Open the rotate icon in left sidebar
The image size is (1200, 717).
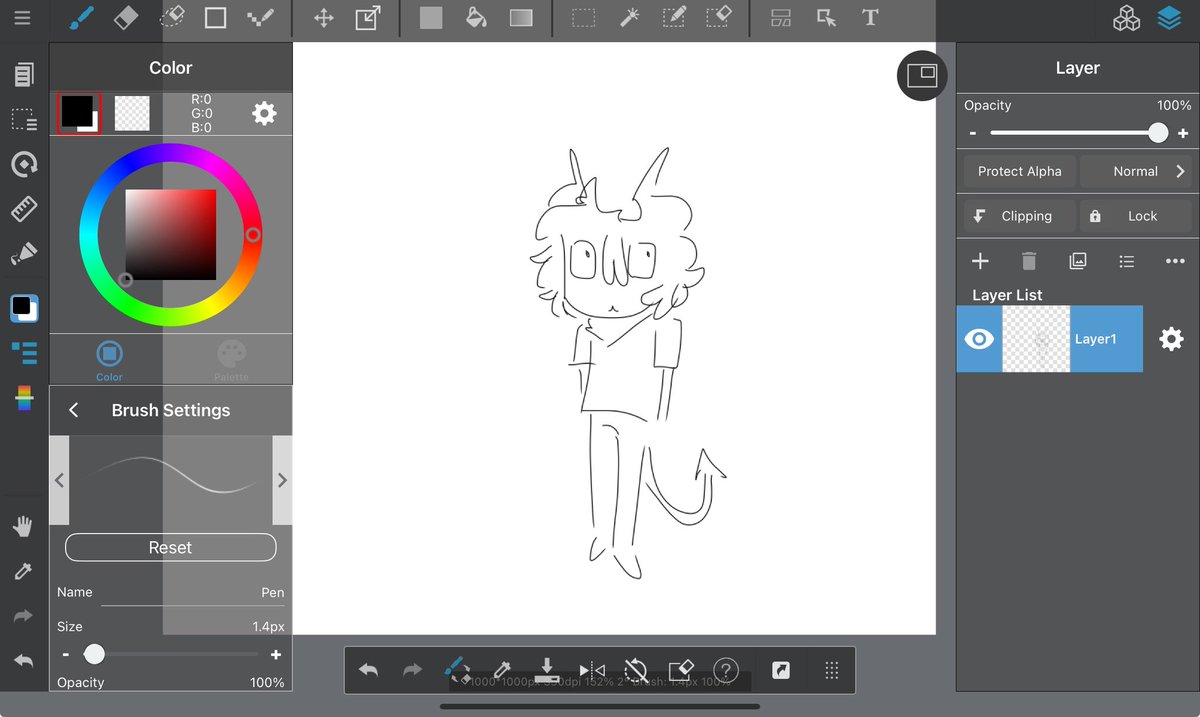pyautogui.click(x=24, y=165)
